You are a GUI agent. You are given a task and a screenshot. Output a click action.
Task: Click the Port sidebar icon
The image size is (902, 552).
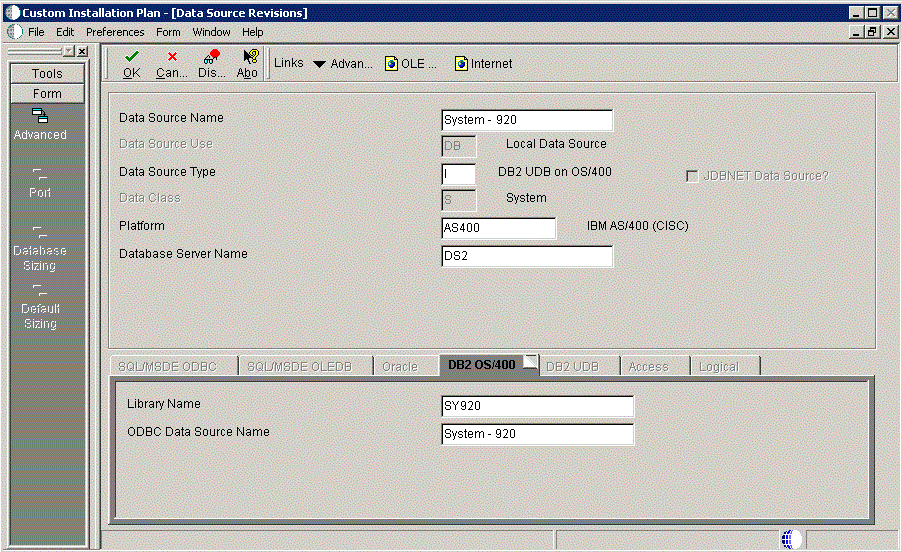[x=40, y=174]
